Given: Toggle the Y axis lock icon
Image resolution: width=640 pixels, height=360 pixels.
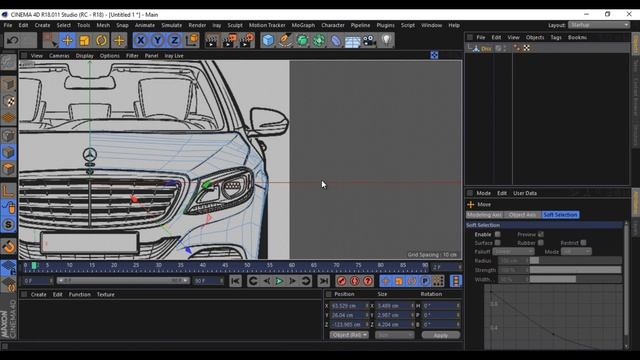Looking at the screenshot, I should 158,40.
